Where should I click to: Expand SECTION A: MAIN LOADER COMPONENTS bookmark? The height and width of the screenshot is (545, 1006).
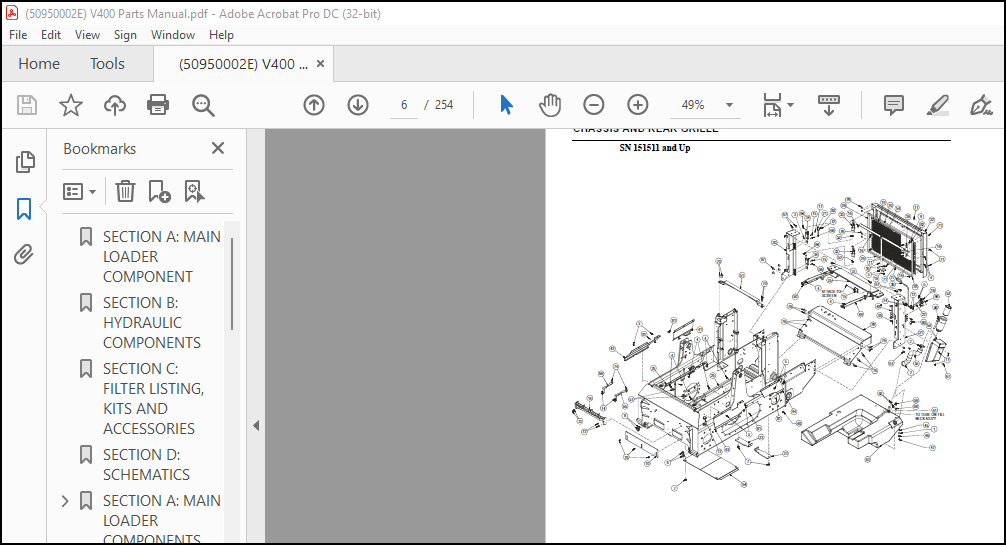coord(65,501)
